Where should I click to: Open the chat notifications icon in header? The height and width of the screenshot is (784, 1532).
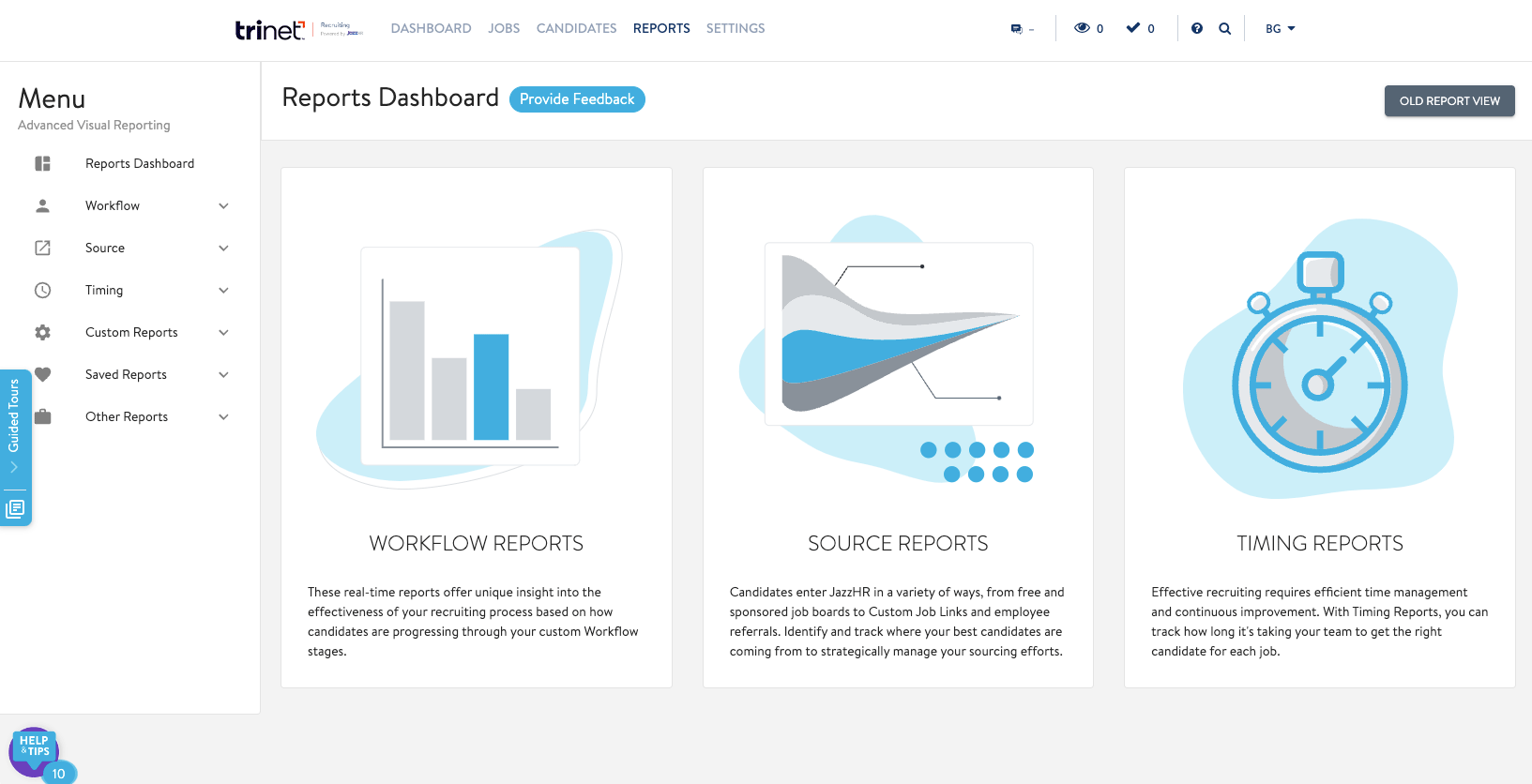(x=1017, y=29)
